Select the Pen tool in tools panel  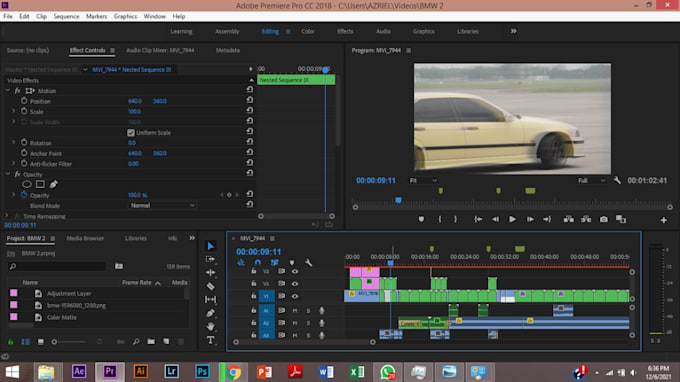[x=210, y=313]
